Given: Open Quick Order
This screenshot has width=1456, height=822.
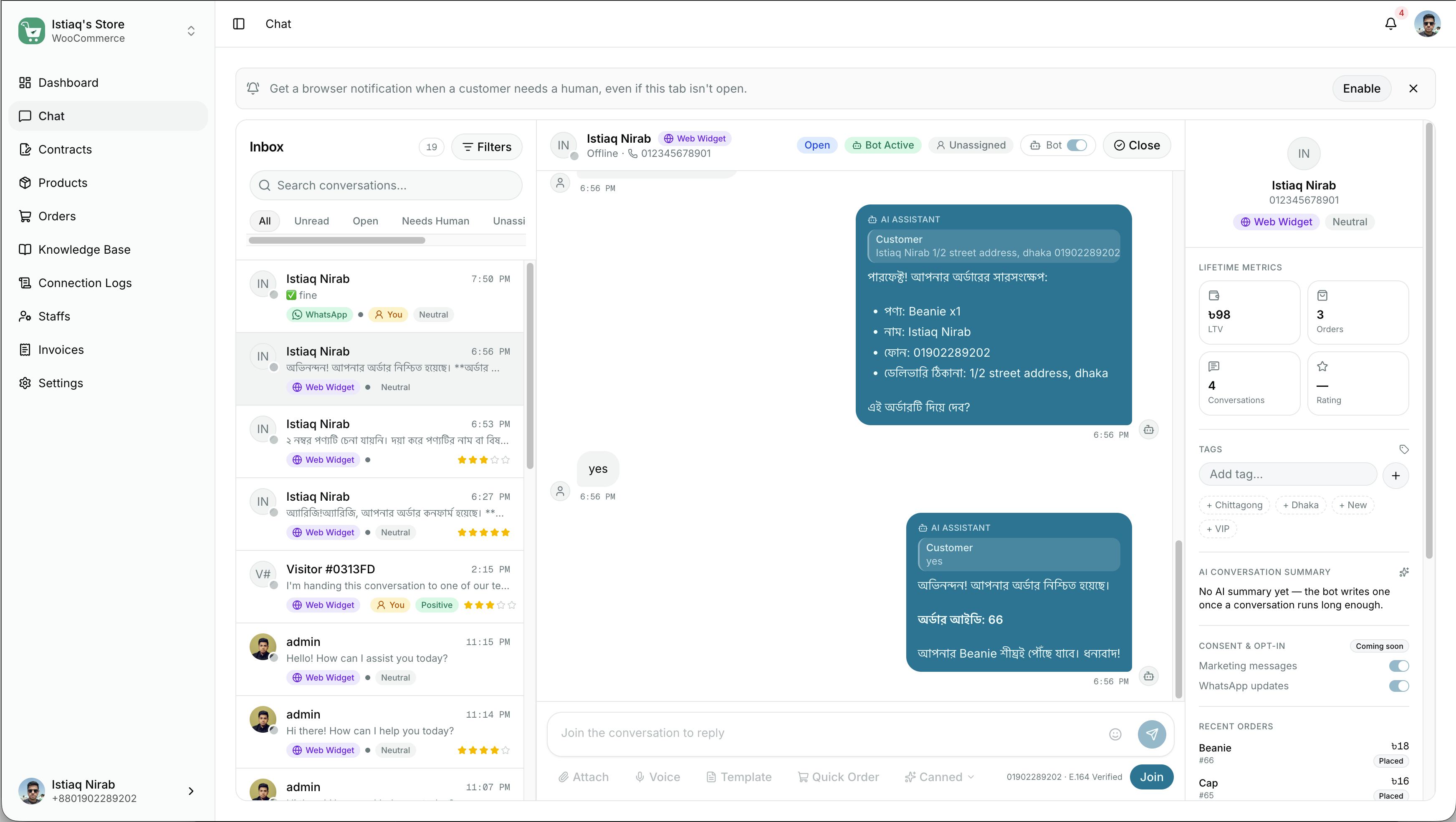Looking at the screenshot, I should [x=838, y=777].
